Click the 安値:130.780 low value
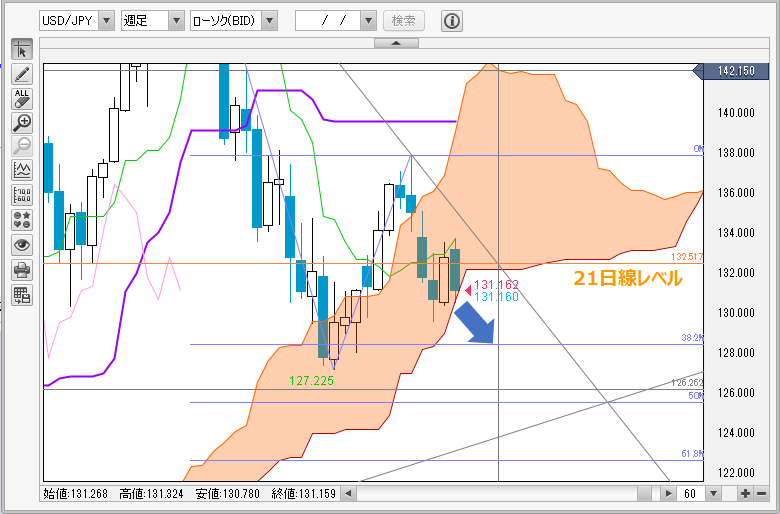The height and width of the screenshot is (514, 780). click(x=228, y=494)
